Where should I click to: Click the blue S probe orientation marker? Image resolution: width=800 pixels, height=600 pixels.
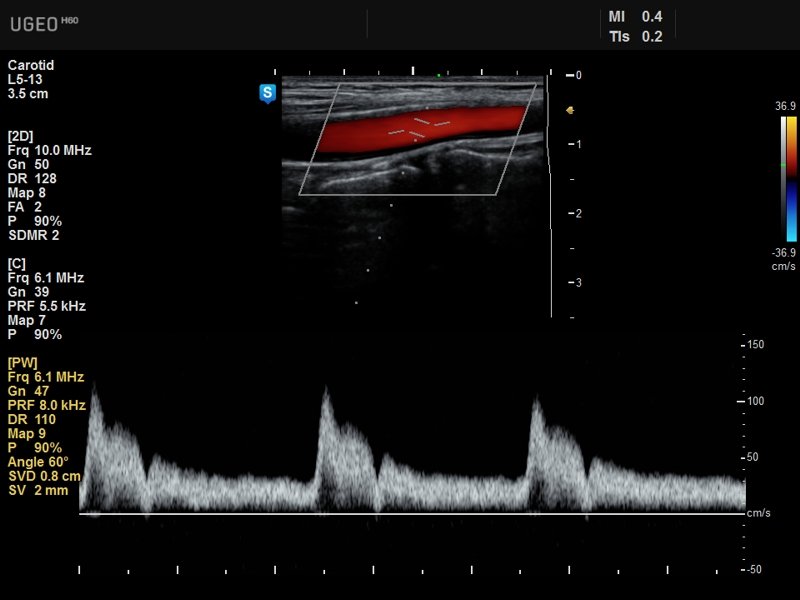click(x=267, y=94)
